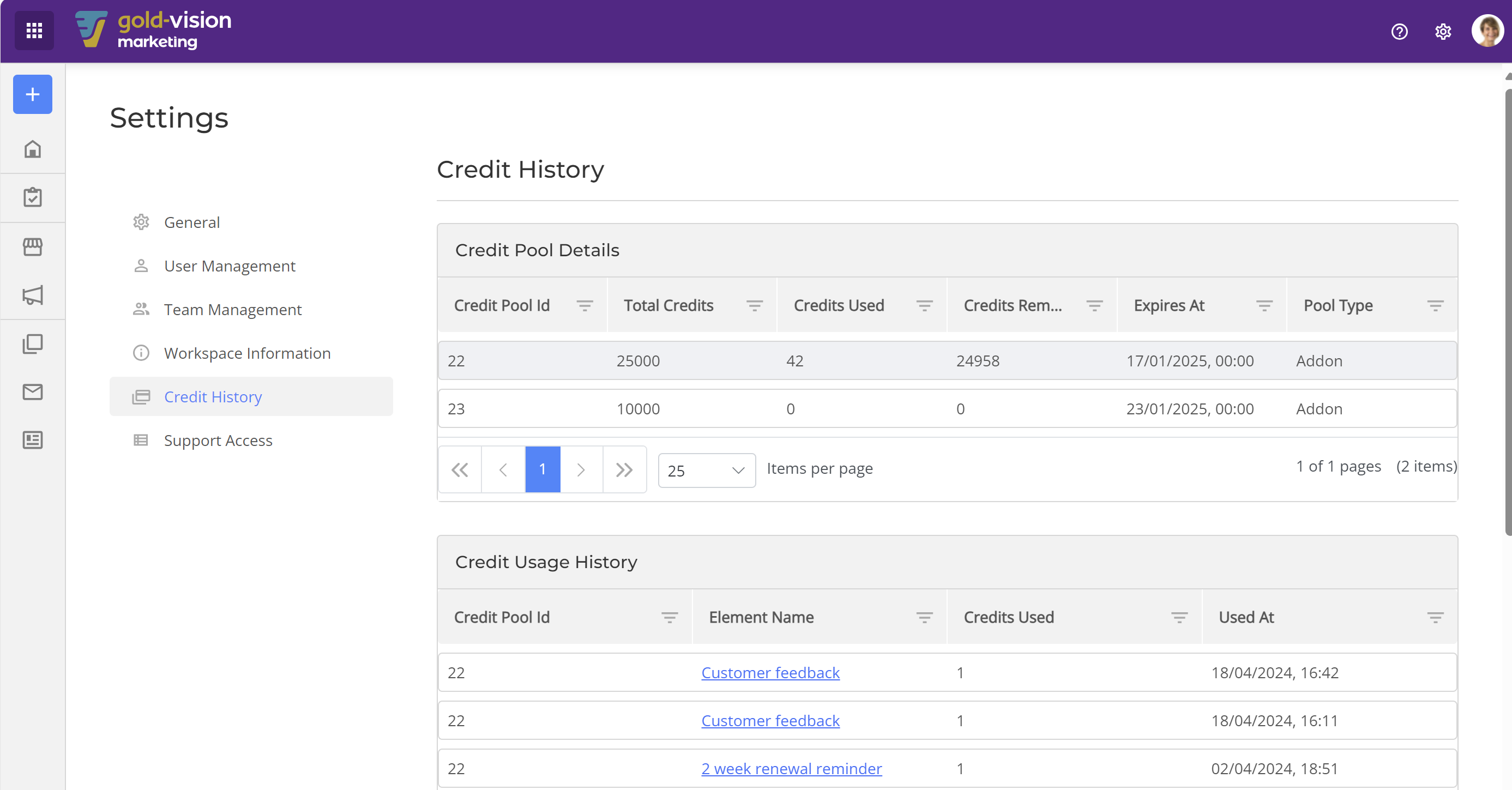Image resolution: width=1512 pixels, height=790 pixels.
Task: Open the app launcher grid menu
Action: pyautogui.click(x=34, y=31)
